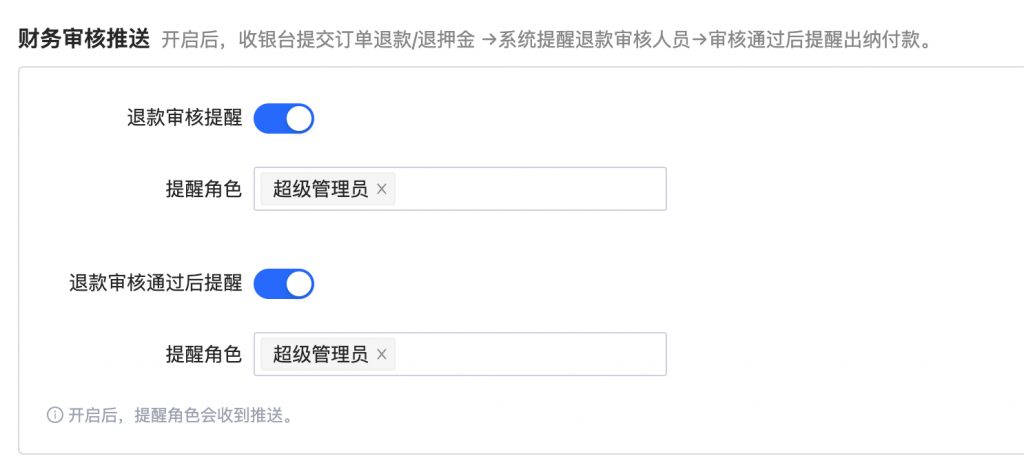Turn off 退款审核通过后提醒 switch
Image resolution: width=1024 pixels, height=474 pixels.
pyautogui.click(x=284, y=284)
